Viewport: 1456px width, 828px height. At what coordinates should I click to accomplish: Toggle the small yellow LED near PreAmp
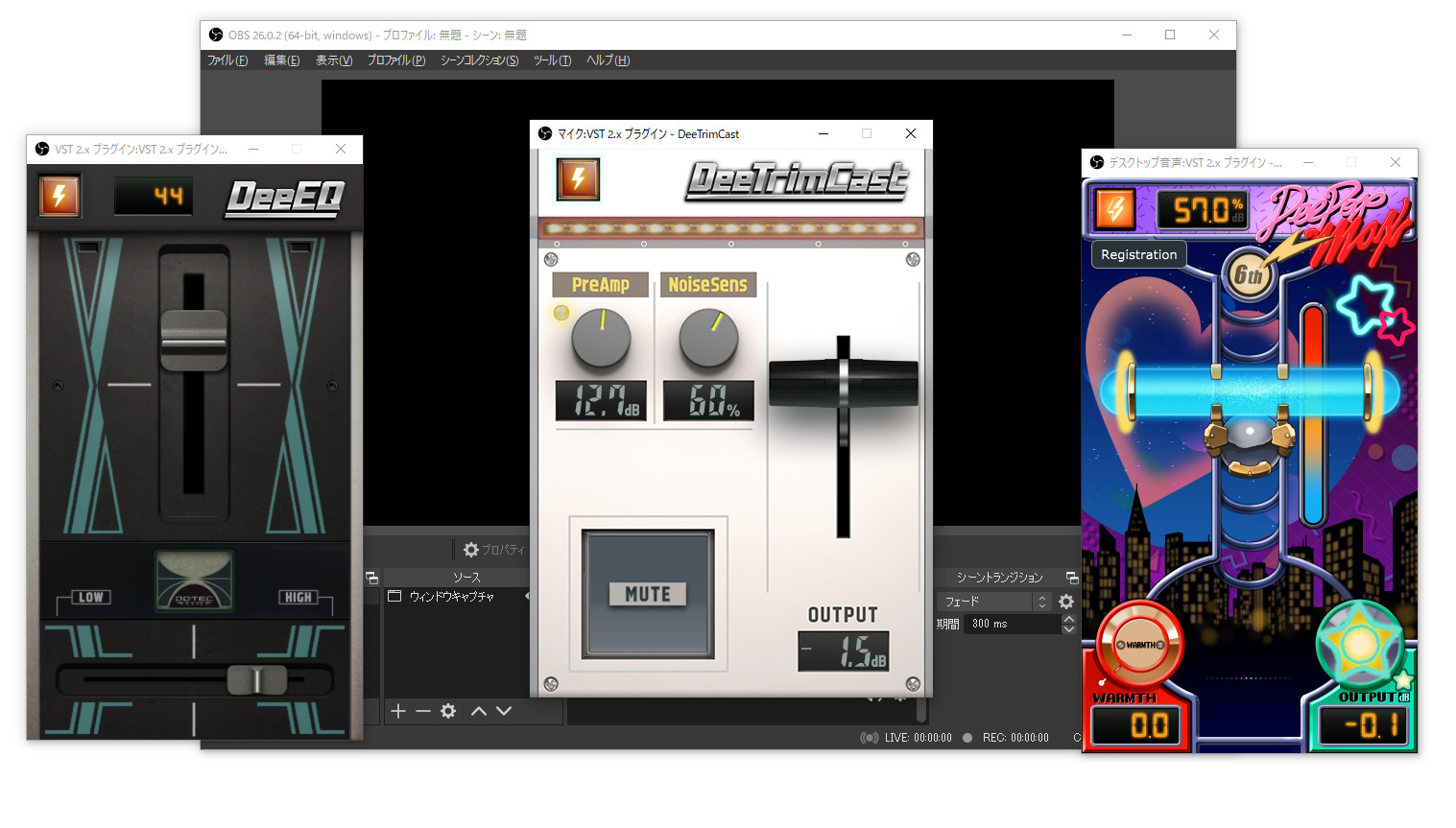click(561, 312)
